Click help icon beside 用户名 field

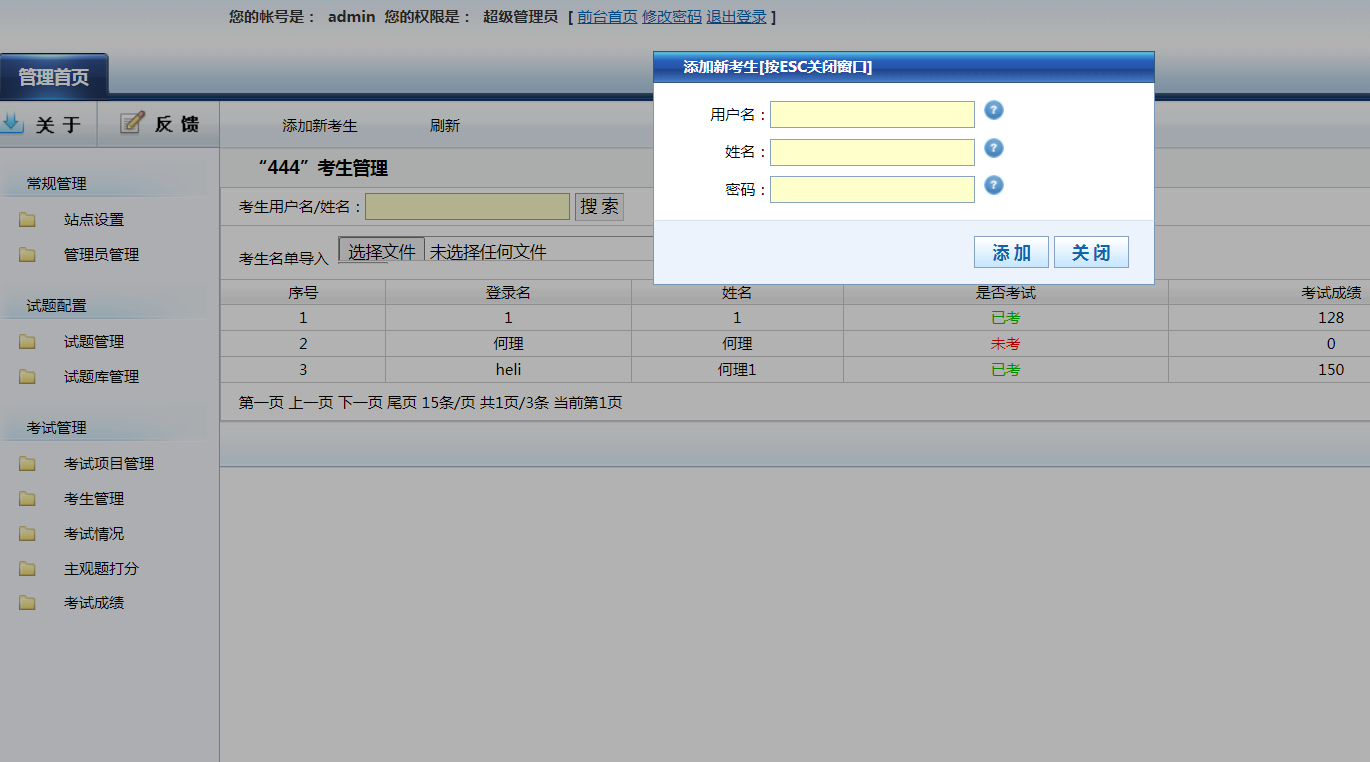tap(993, 110)
